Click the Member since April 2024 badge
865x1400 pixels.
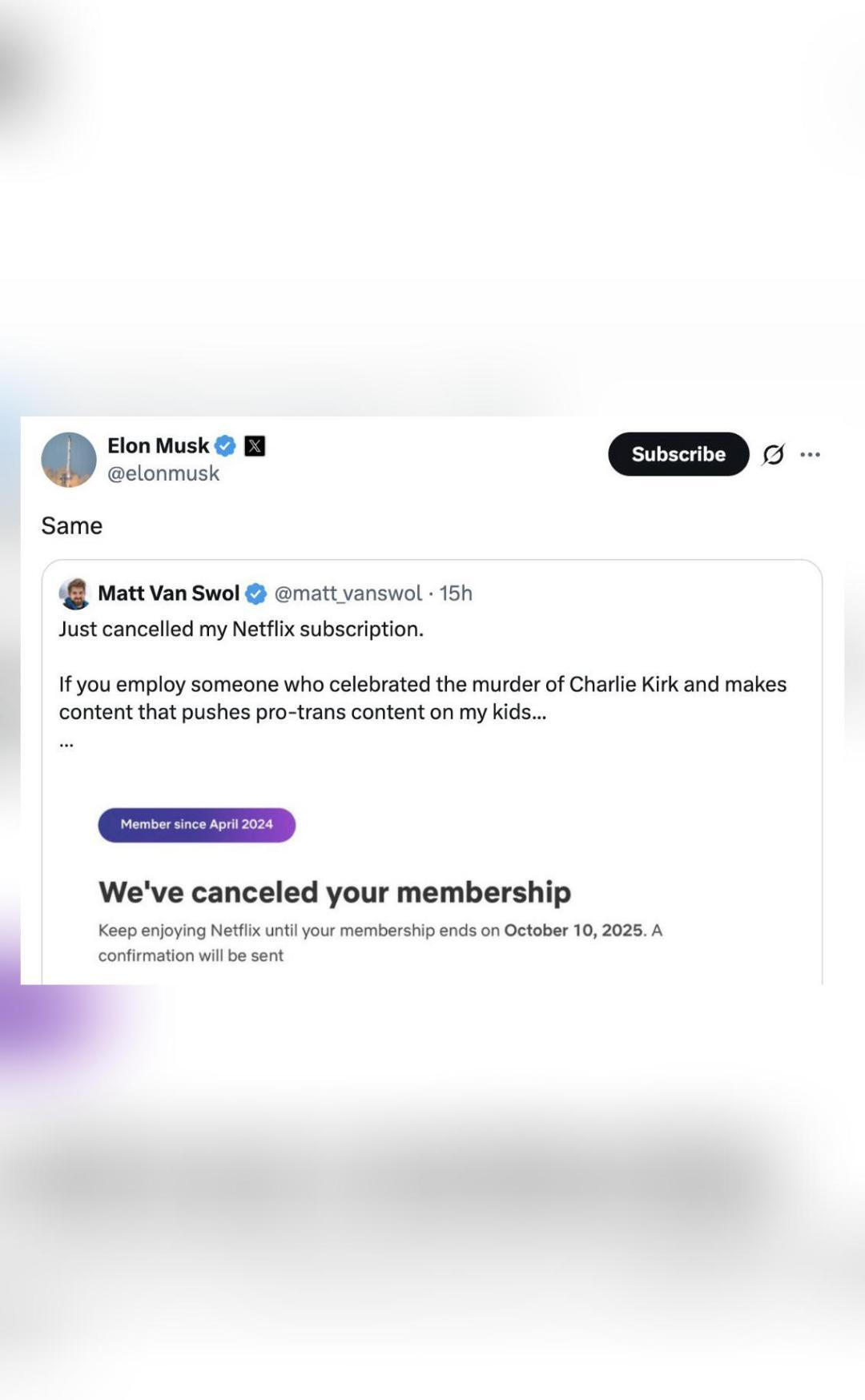tap(197, 824)
